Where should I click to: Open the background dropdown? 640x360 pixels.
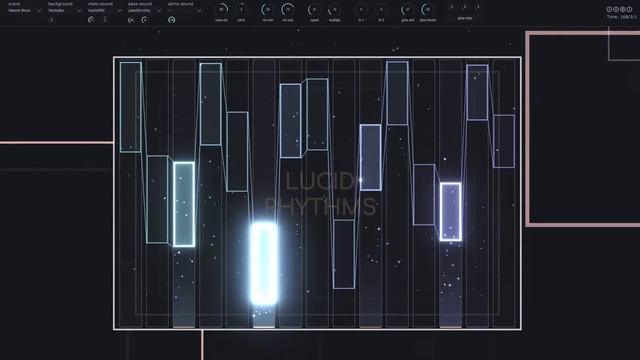click(64, 11)
